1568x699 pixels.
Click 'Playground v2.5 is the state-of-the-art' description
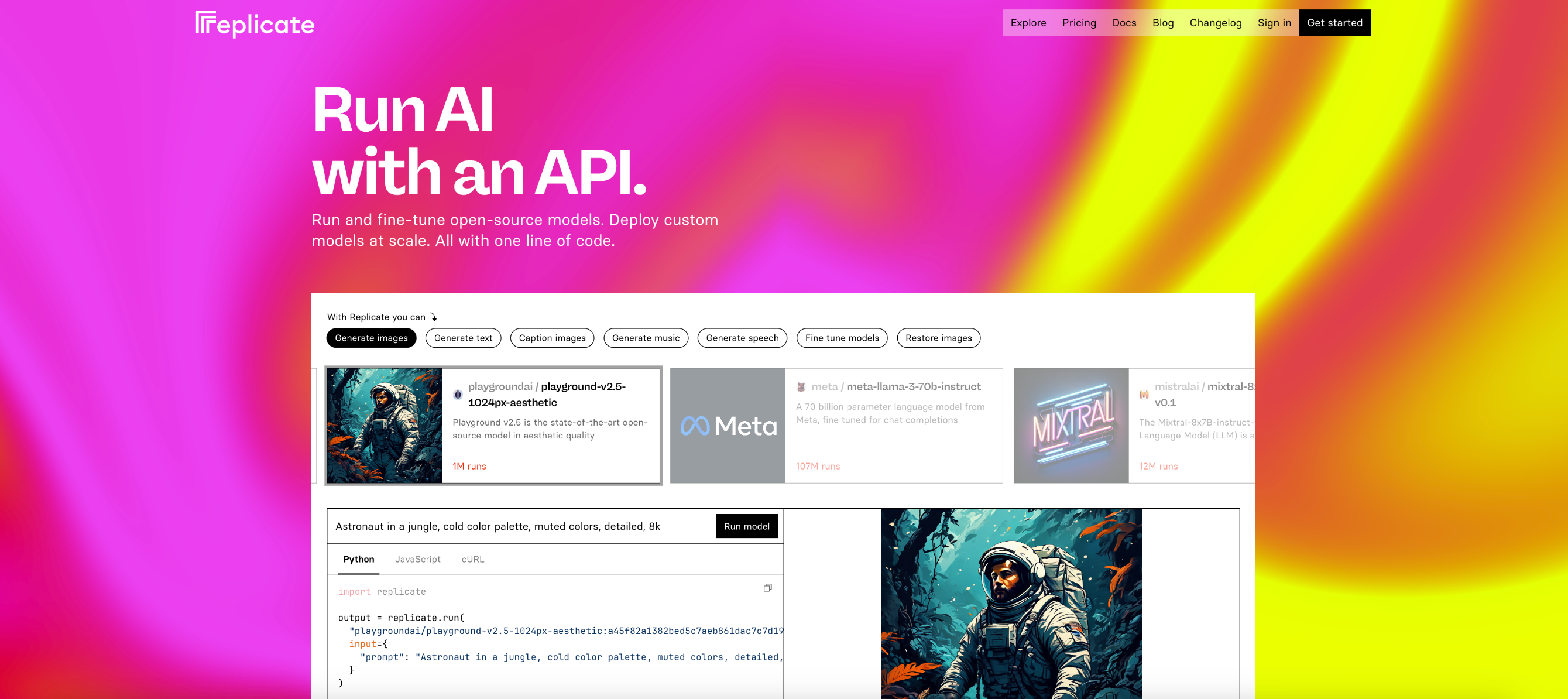(x=550, y=429)
